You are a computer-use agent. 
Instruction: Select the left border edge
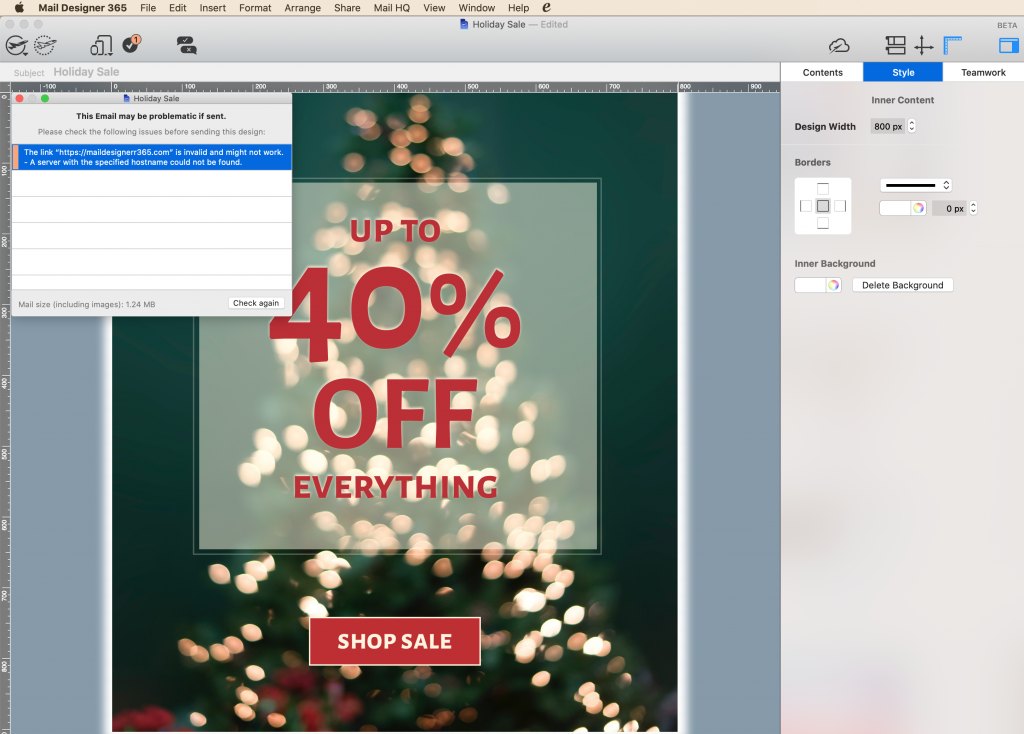(806, 206)
